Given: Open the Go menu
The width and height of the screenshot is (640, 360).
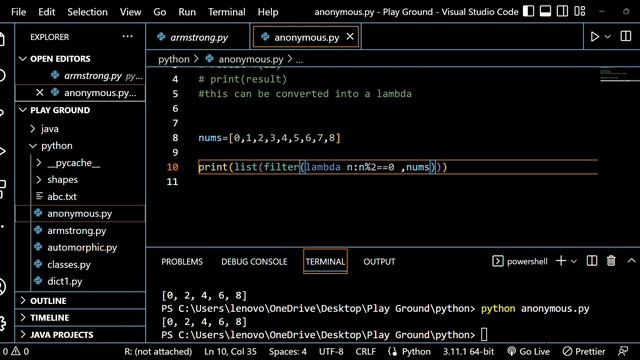Looking at the screenshot, I should tap(160, 12).
